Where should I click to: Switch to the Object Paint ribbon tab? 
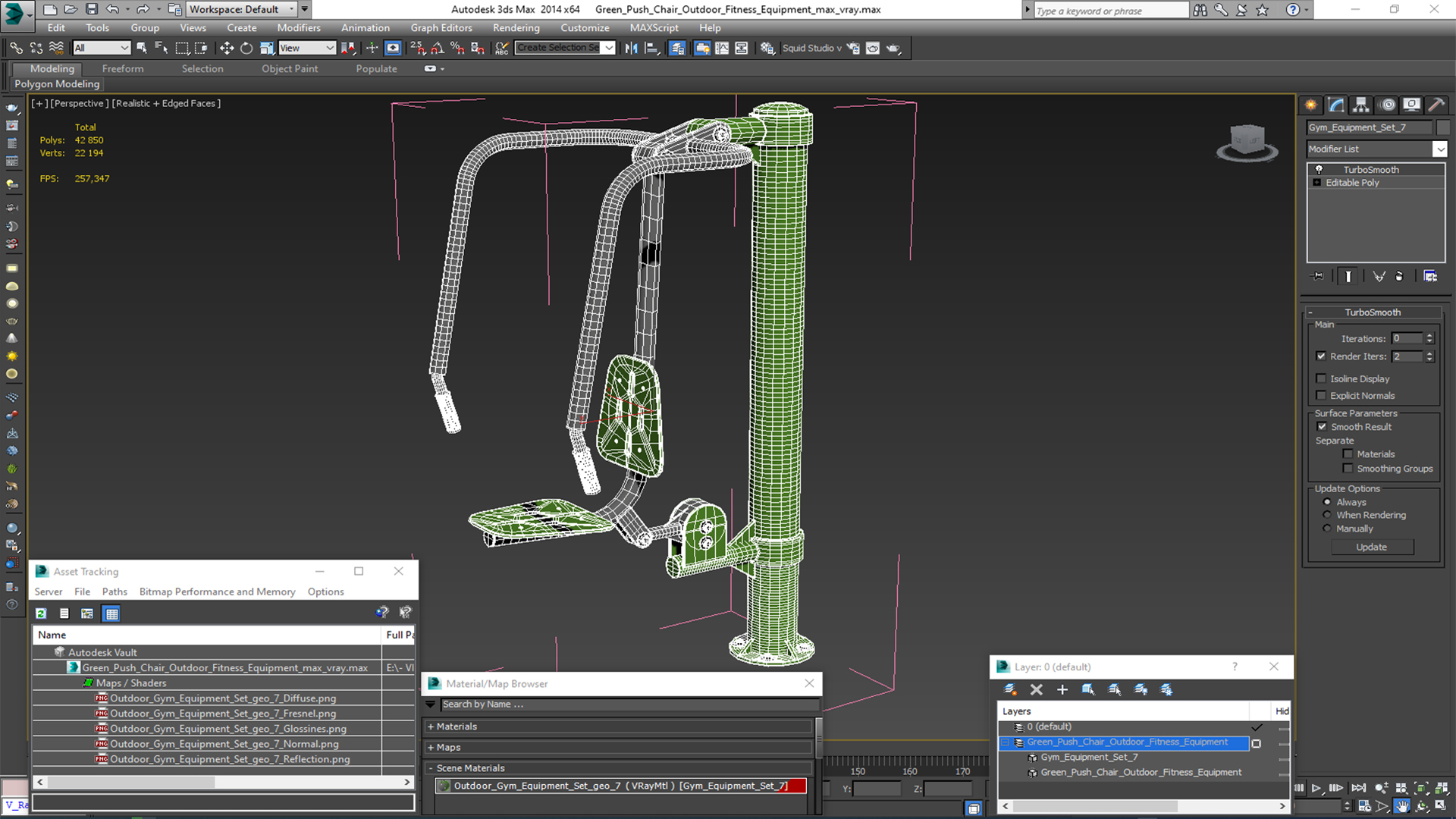click(290, 68)
